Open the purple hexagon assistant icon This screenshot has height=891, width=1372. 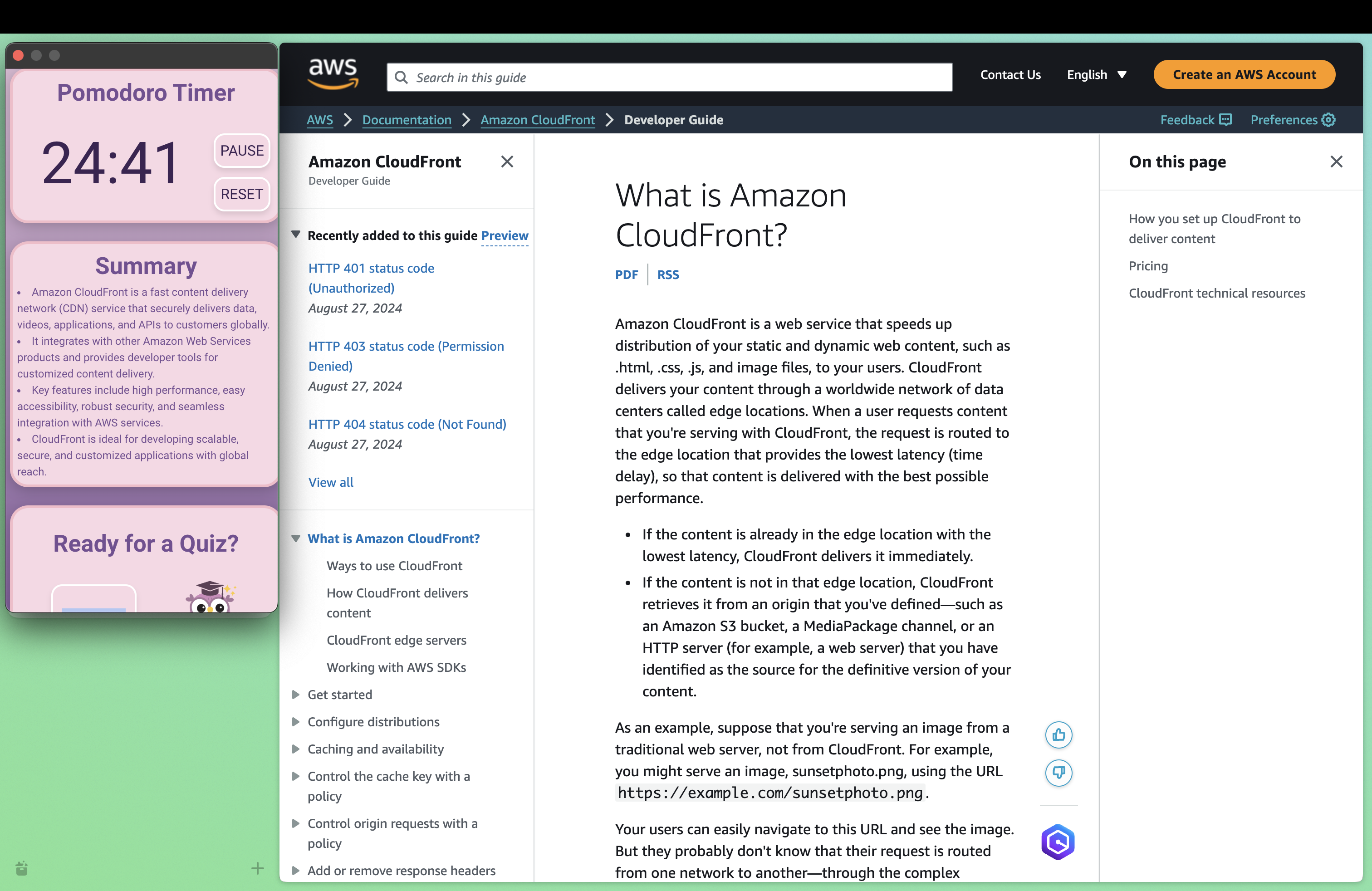tap(1057, 842)
